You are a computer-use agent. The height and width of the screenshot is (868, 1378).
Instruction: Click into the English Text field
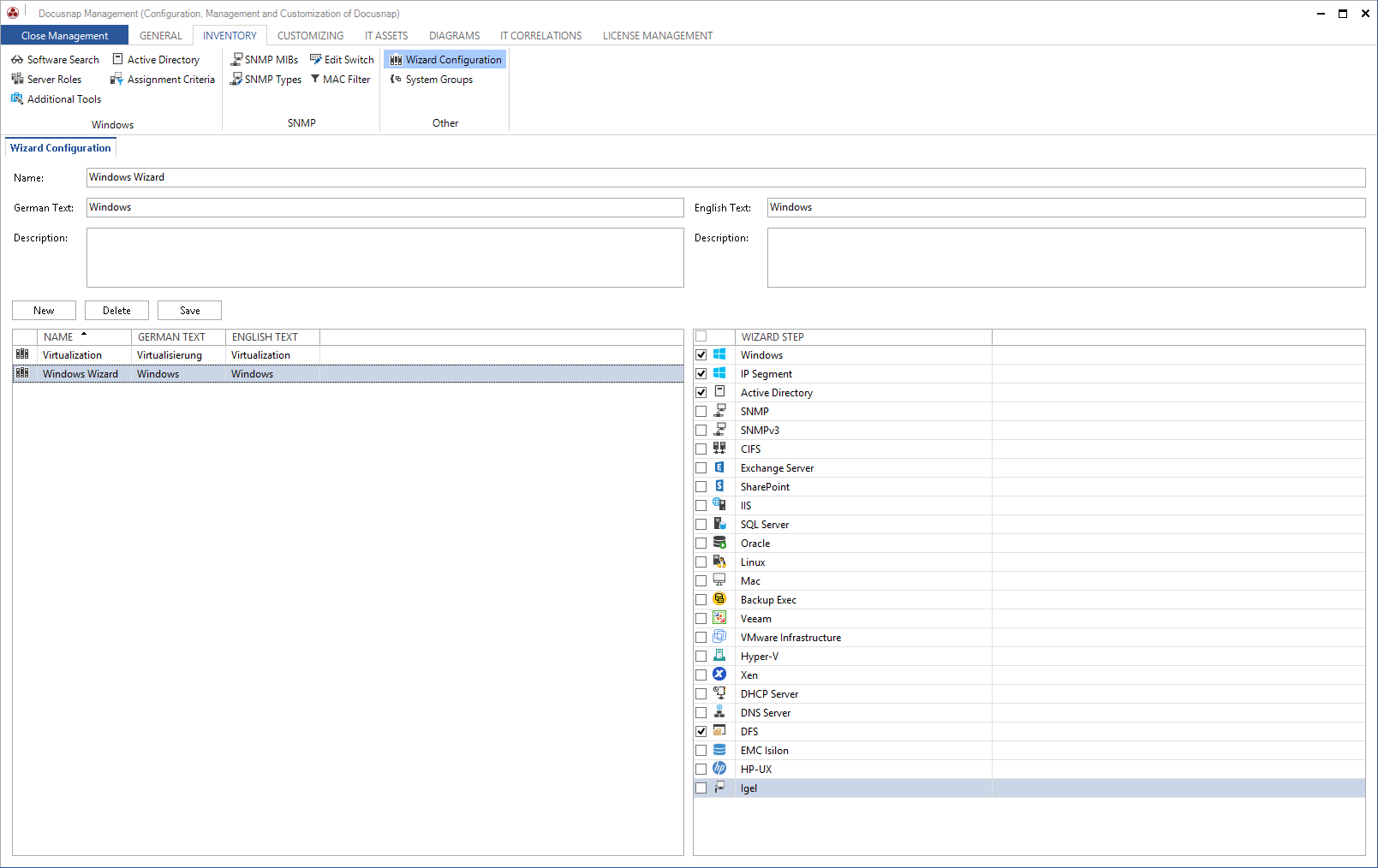coord(1066,207)
